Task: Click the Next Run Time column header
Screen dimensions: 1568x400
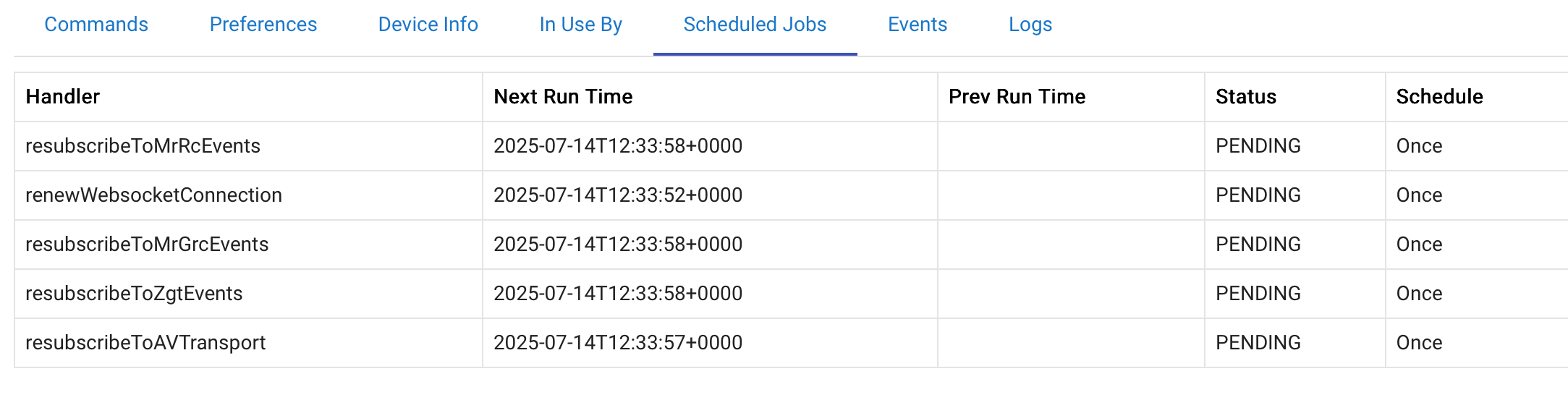Action: [x=563, y=97]
